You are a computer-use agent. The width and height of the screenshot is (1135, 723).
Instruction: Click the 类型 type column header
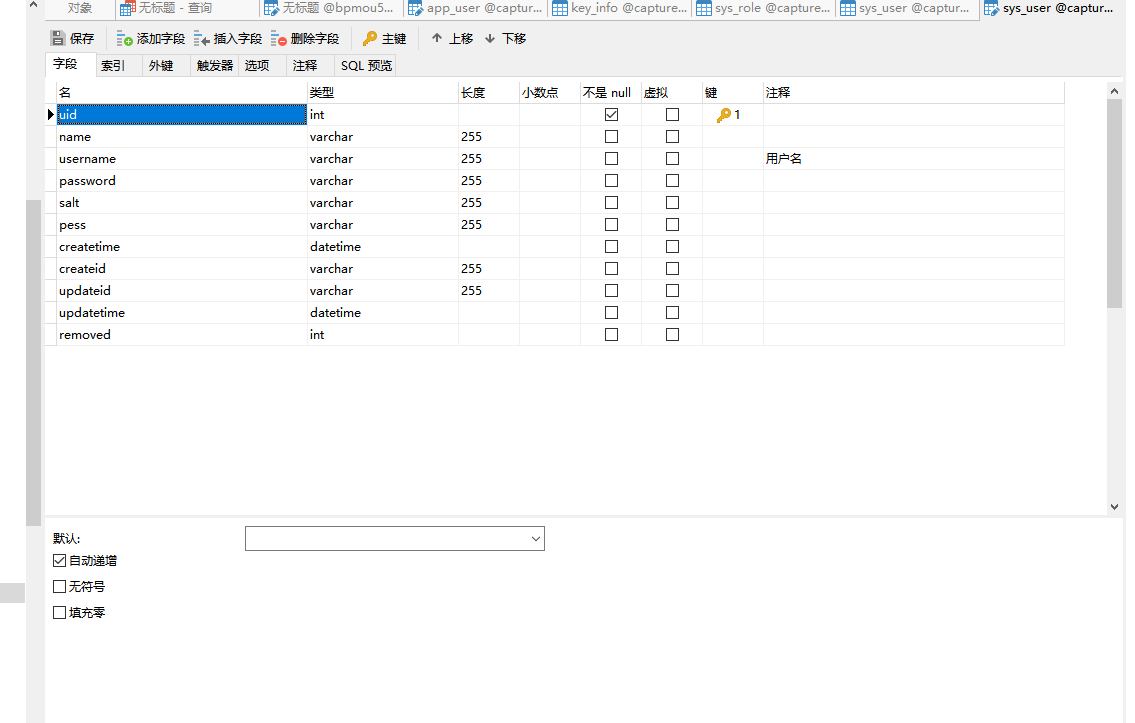point(383,93)
